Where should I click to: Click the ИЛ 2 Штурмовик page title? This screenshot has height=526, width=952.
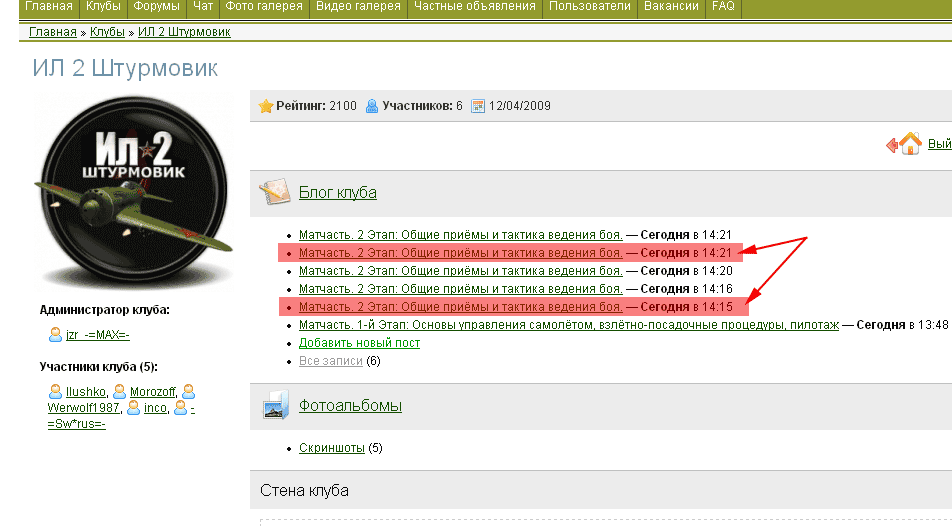(125, 68)
